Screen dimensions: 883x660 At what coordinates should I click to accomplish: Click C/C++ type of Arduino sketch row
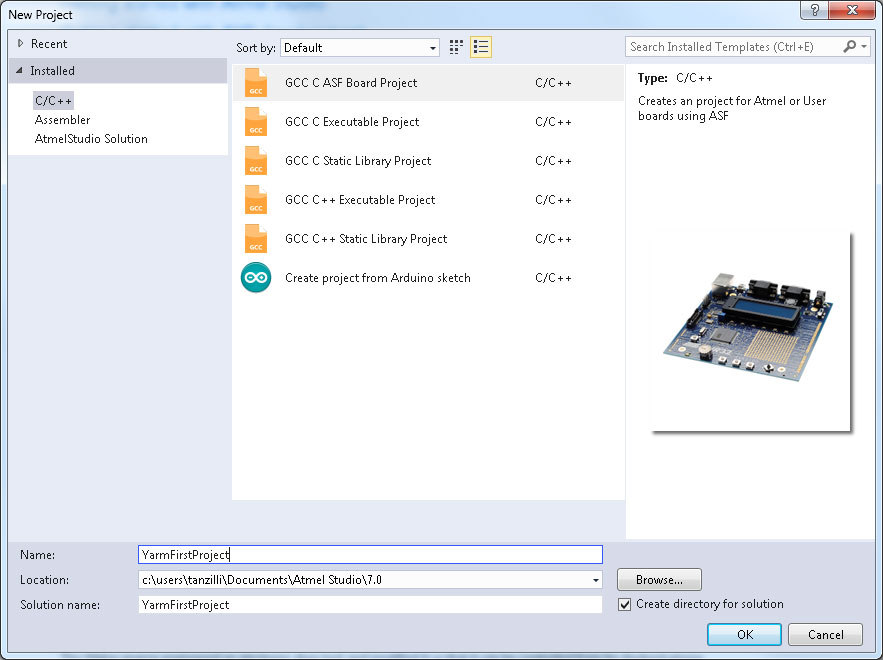553,278
